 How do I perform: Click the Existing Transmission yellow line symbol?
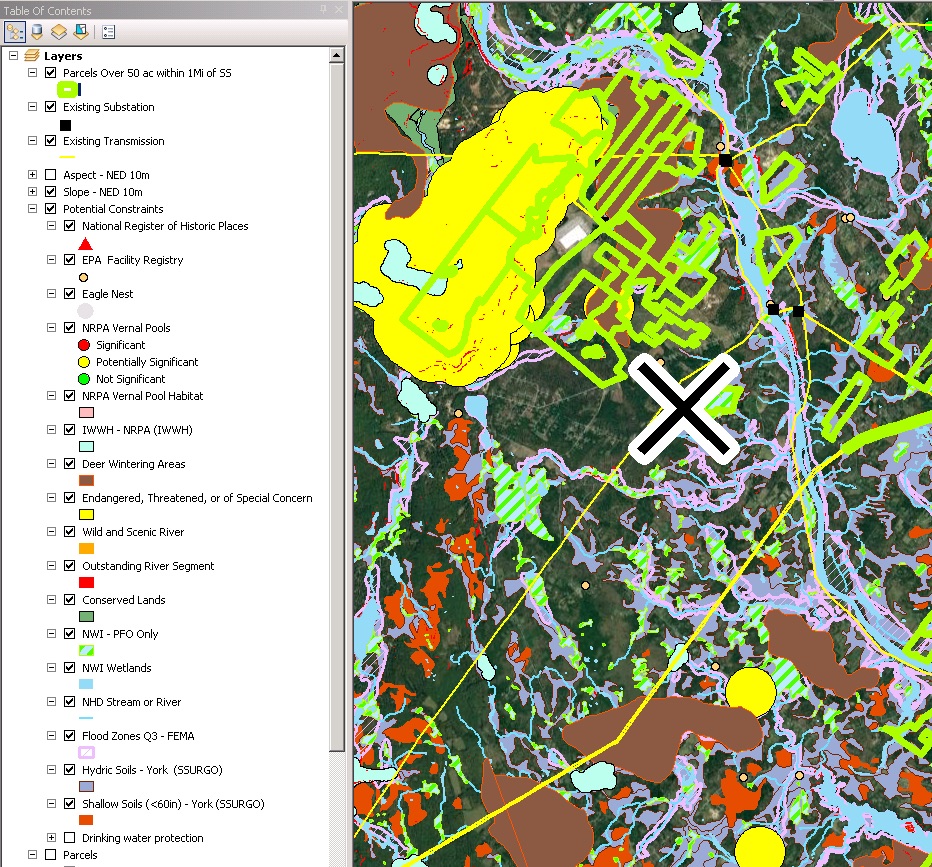(x=67, y=157)
